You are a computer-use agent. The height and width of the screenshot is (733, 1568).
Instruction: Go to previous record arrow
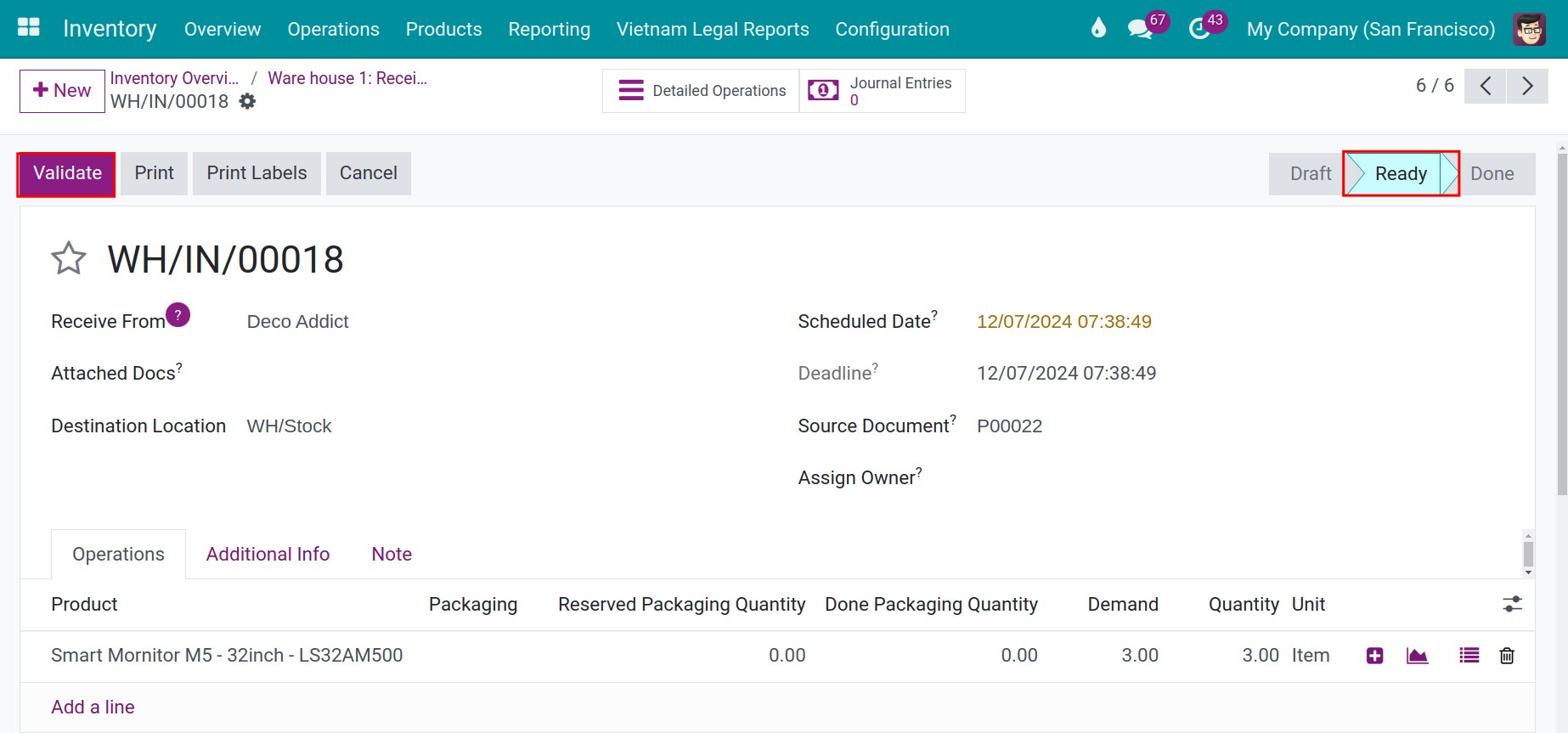[1486, 86]
